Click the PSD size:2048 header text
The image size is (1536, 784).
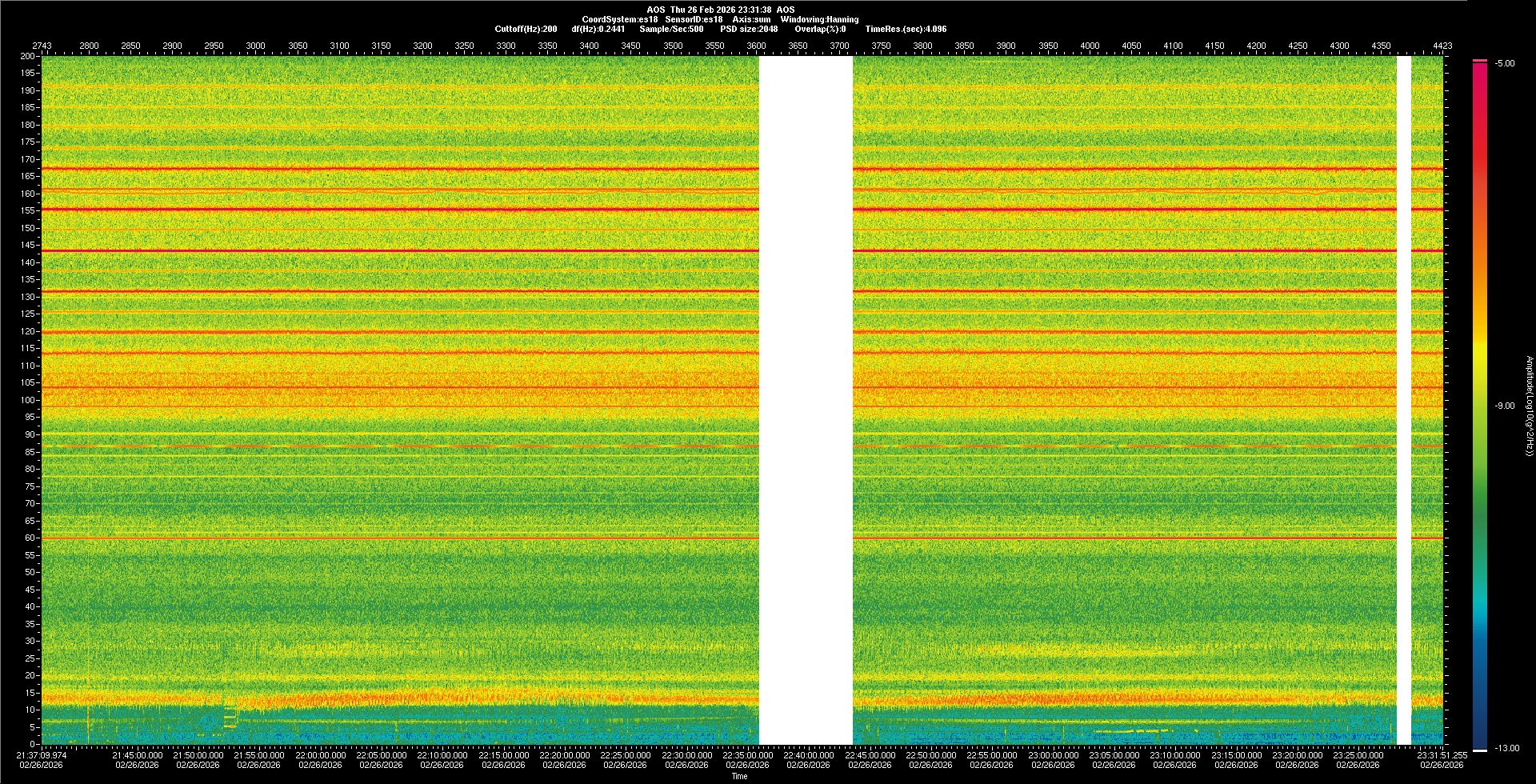[749, 29]
